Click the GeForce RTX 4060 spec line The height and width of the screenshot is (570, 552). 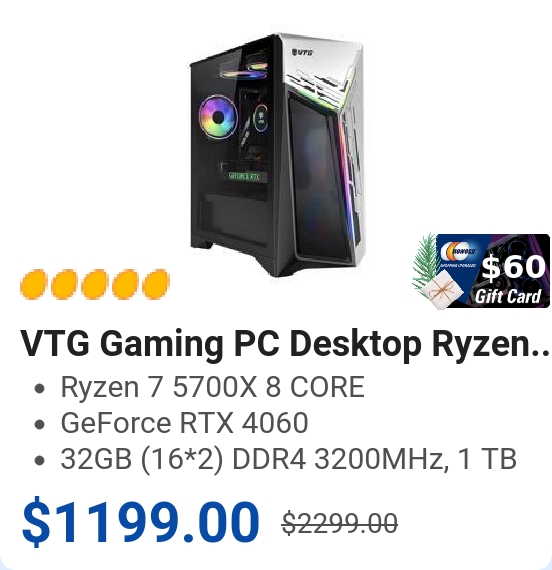click(184, 423)
